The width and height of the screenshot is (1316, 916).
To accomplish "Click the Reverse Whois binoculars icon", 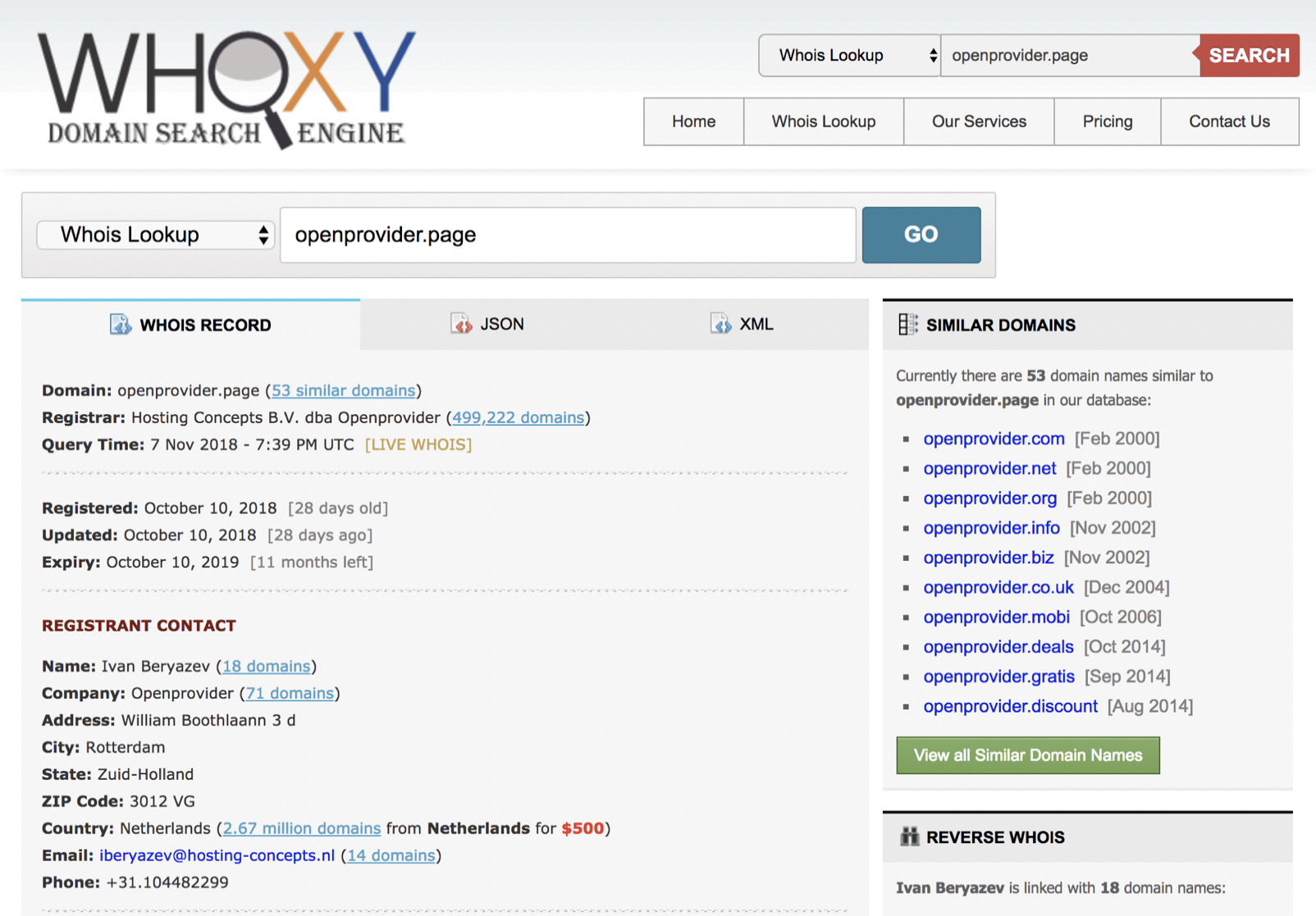I will tap(909, 836).
